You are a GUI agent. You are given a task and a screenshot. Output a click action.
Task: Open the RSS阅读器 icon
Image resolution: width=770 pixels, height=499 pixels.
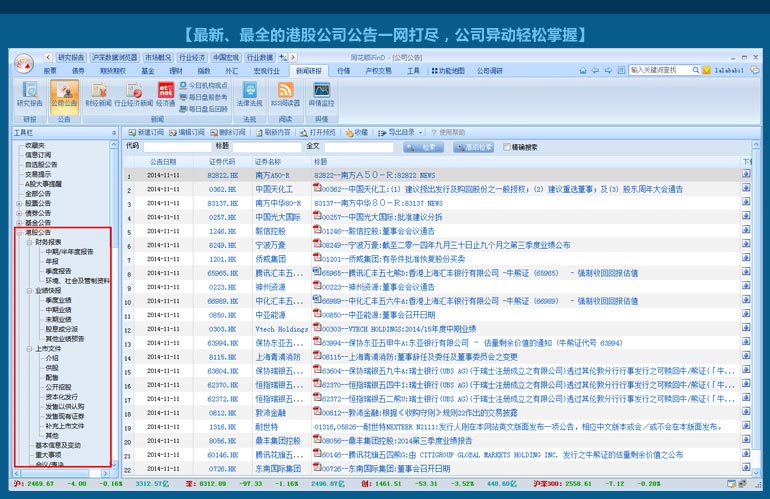click(x=285, y=95)
